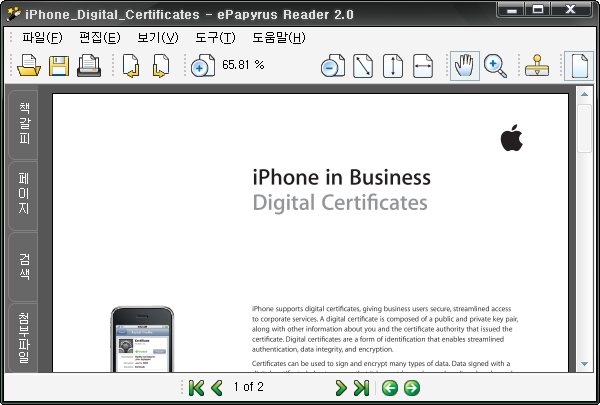Go to previous page arrow

click(x=217, y=388)
